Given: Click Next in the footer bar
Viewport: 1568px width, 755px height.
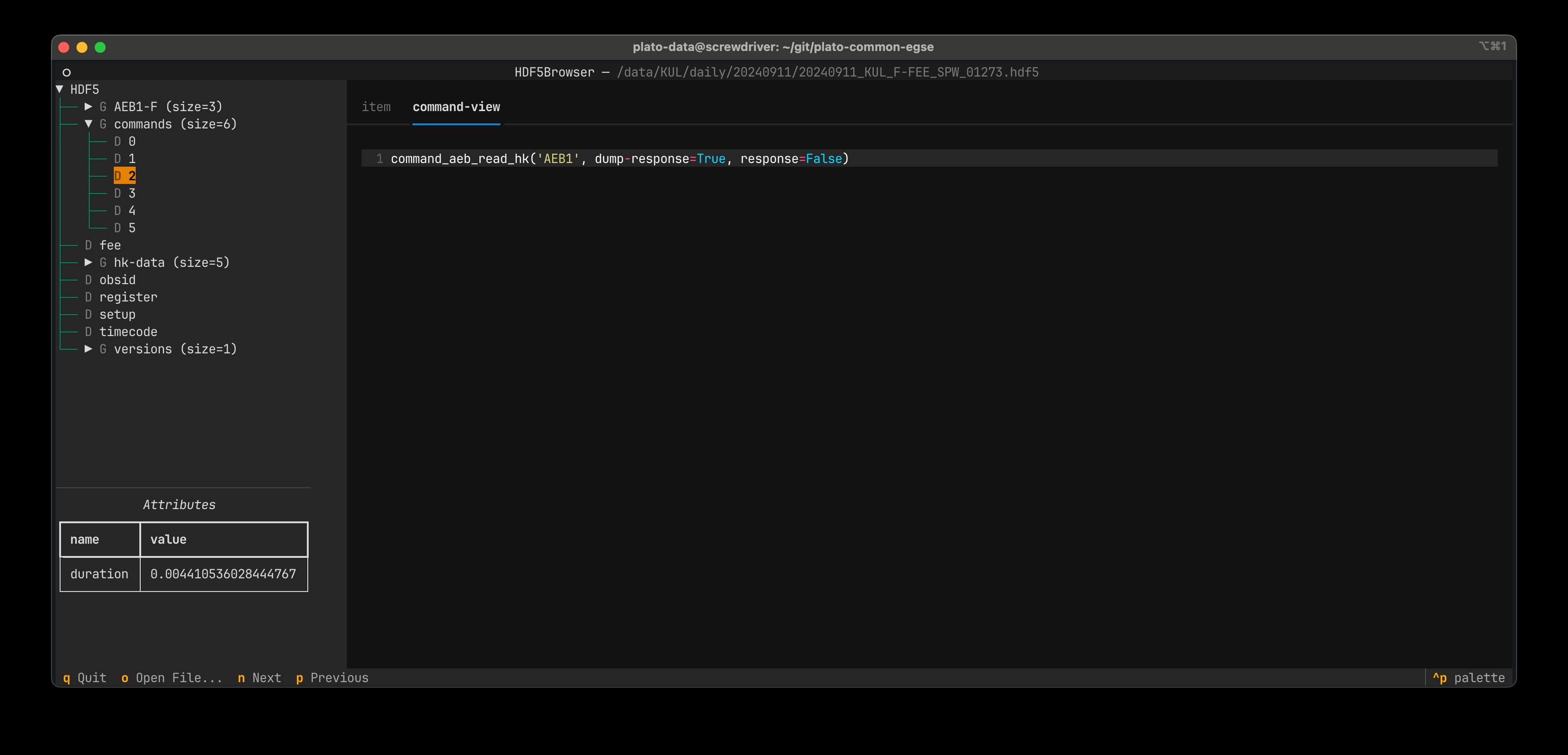Looking at the screenshot, I should tap(260, 678).
